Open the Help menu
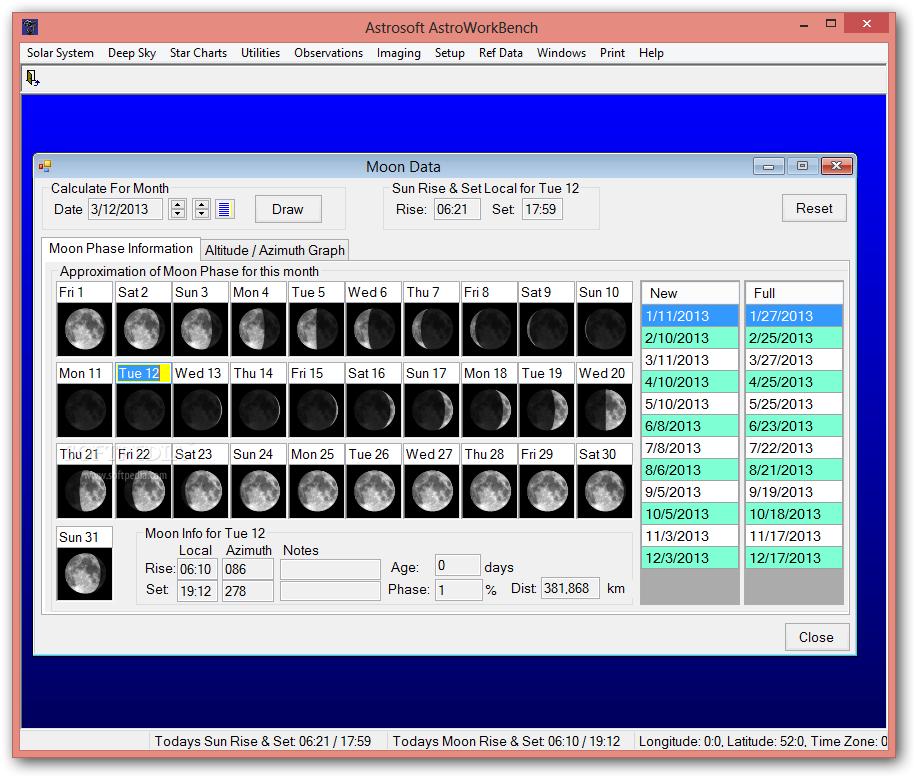916x778 pixels. click(x=651, y=53)
